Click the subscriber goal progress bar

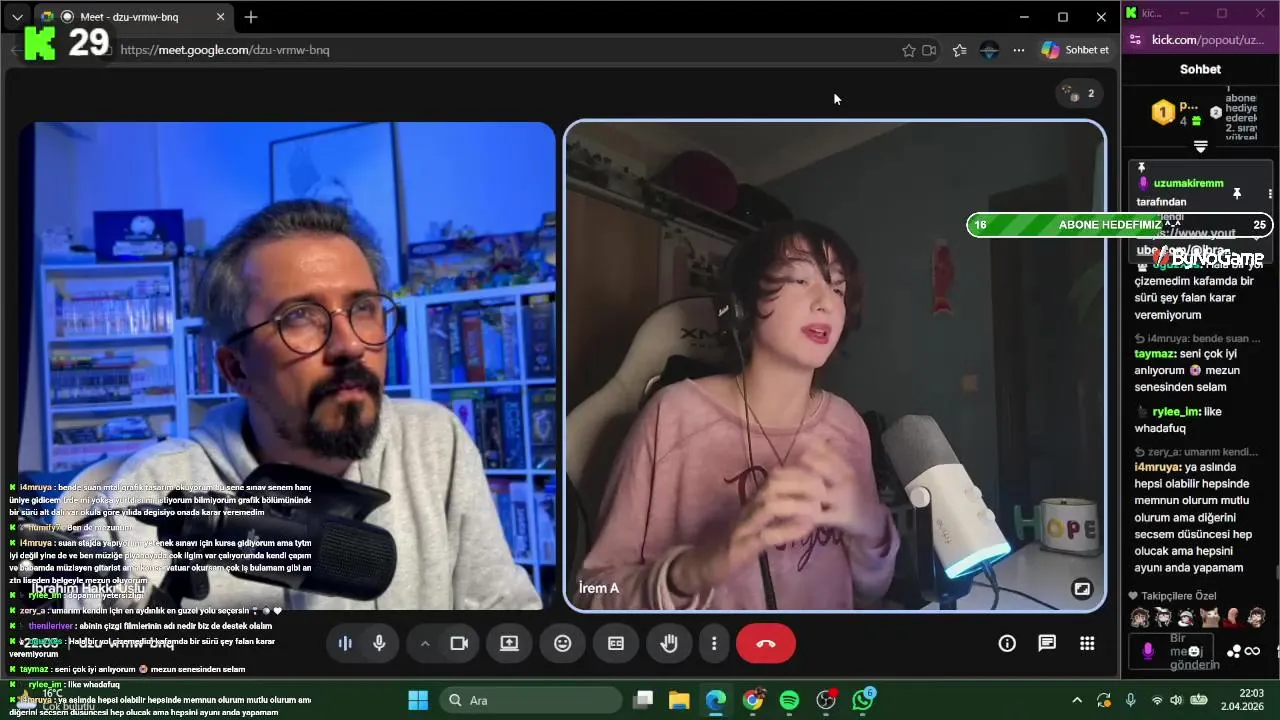pos(1120,224)
